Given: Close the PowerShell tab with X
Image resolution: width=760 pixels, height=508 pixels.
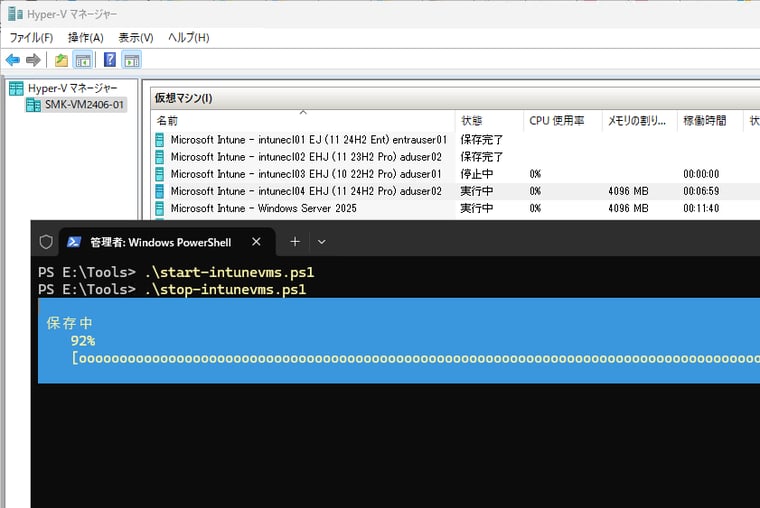Looking at the screenshot, I should tap(256, 241).
